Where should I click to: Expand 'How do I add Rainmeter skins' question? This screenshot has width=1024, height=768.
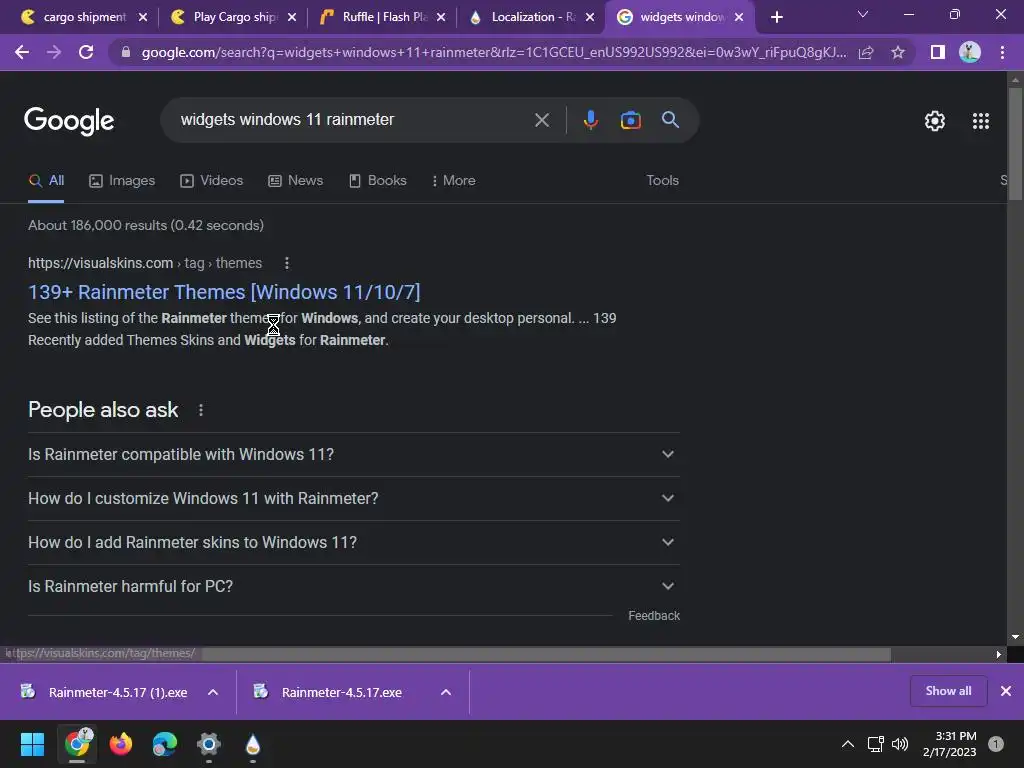[354, 543]
